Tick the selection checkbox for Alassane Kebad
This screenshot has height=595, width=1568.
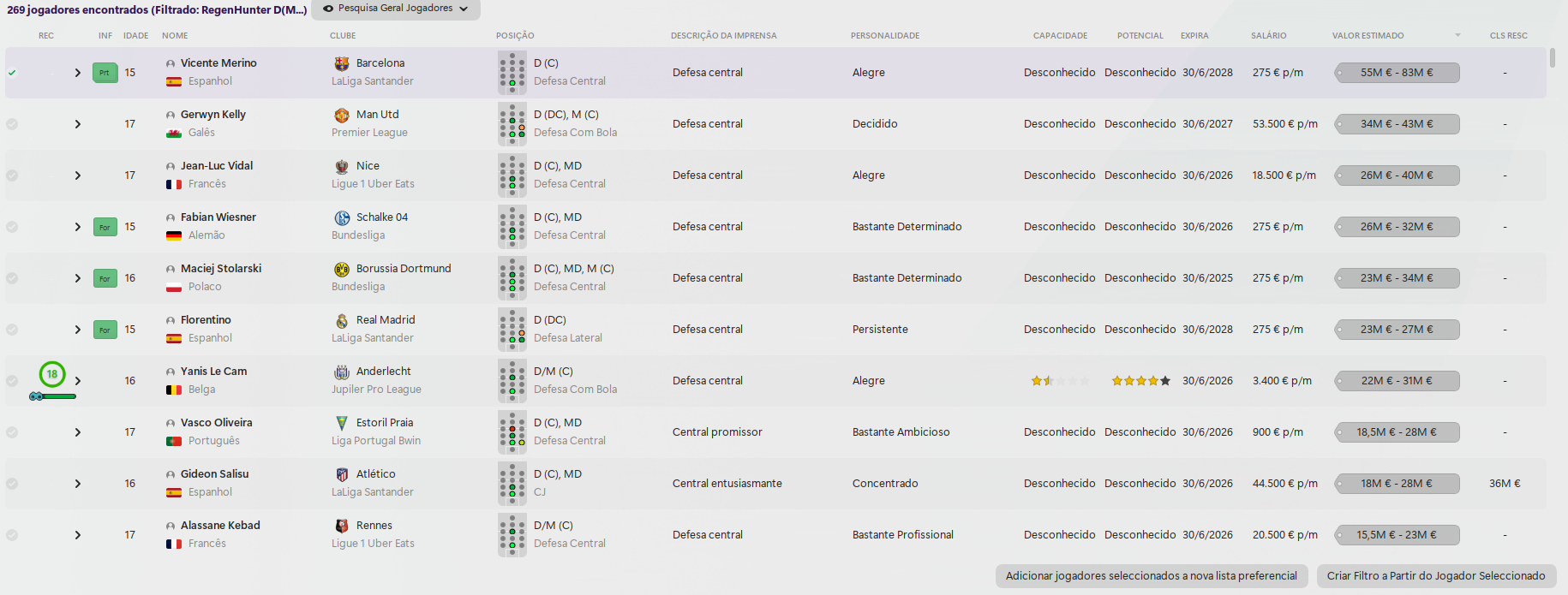(x=12, y=535)
